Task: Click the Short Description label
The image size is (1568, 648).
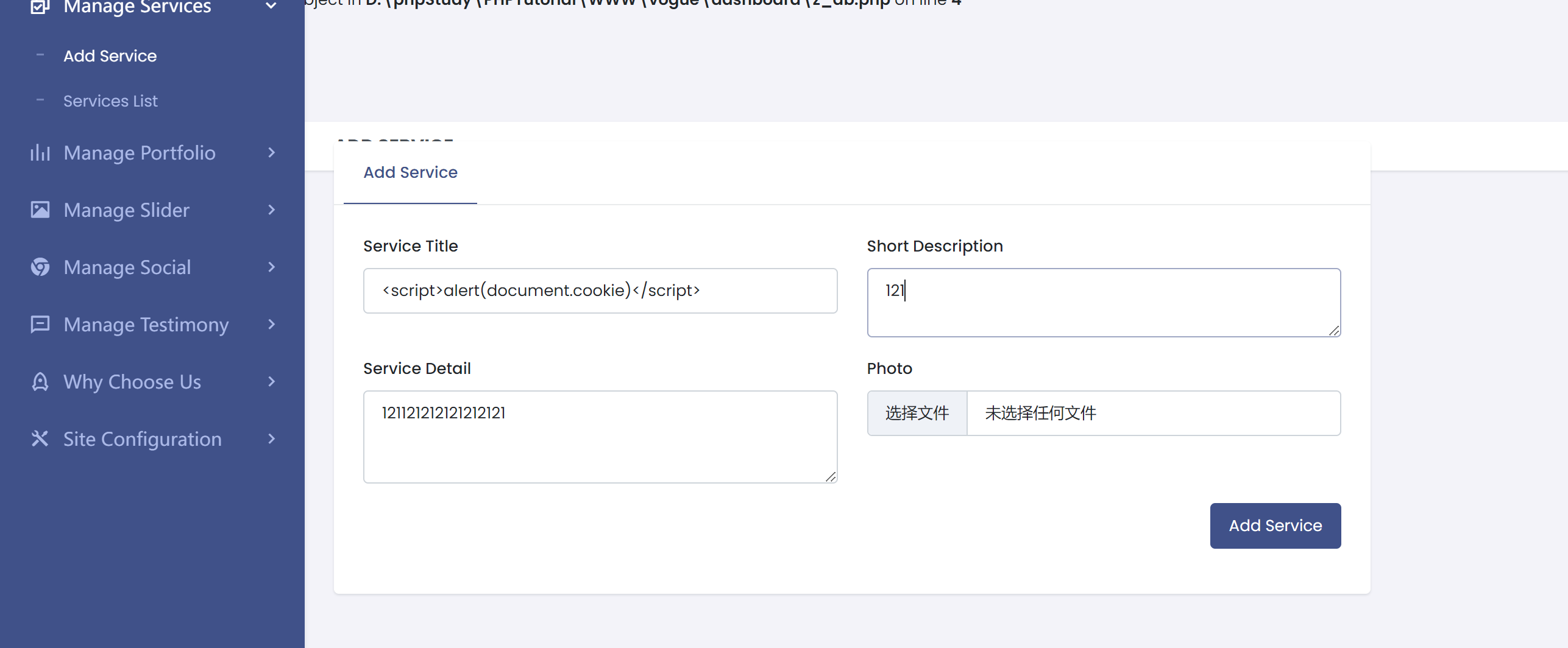Action: click(935, 246)
